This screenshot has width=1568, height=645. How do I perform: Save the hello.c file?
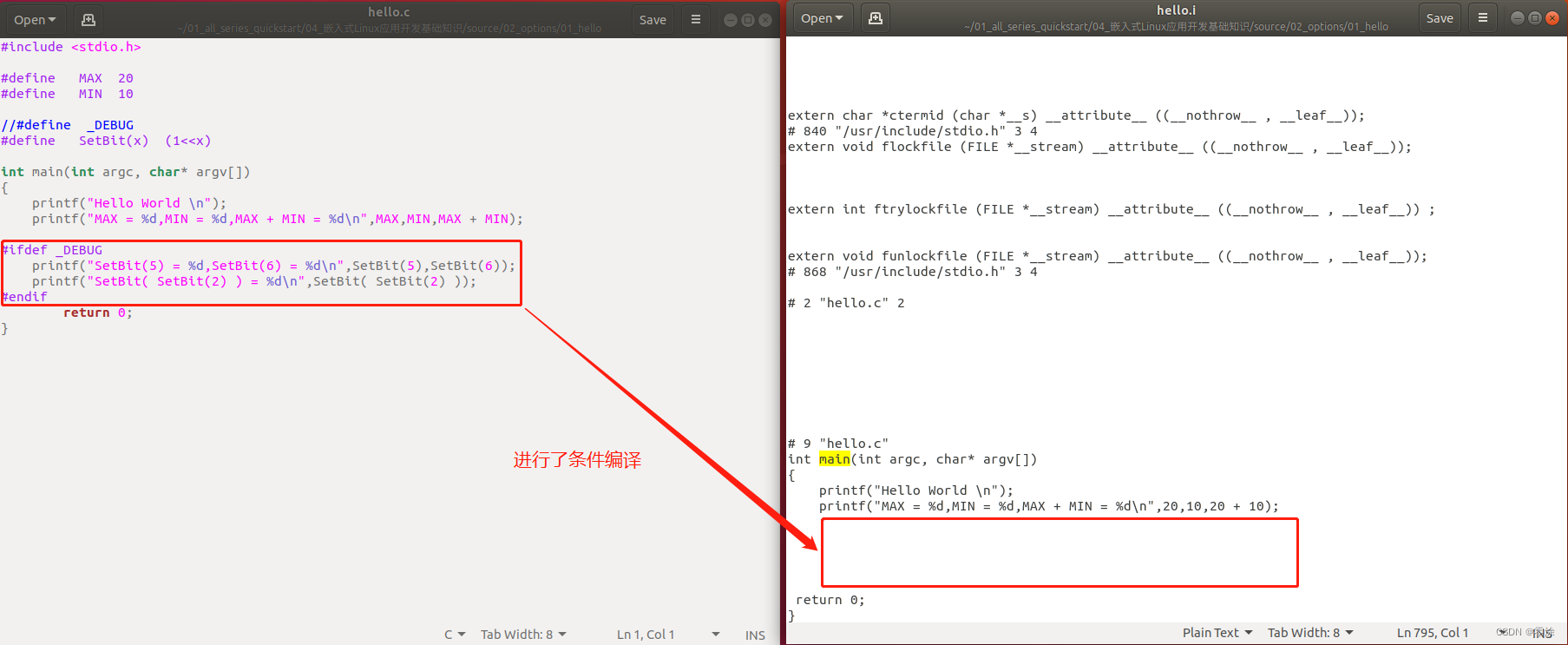point(653,19)
